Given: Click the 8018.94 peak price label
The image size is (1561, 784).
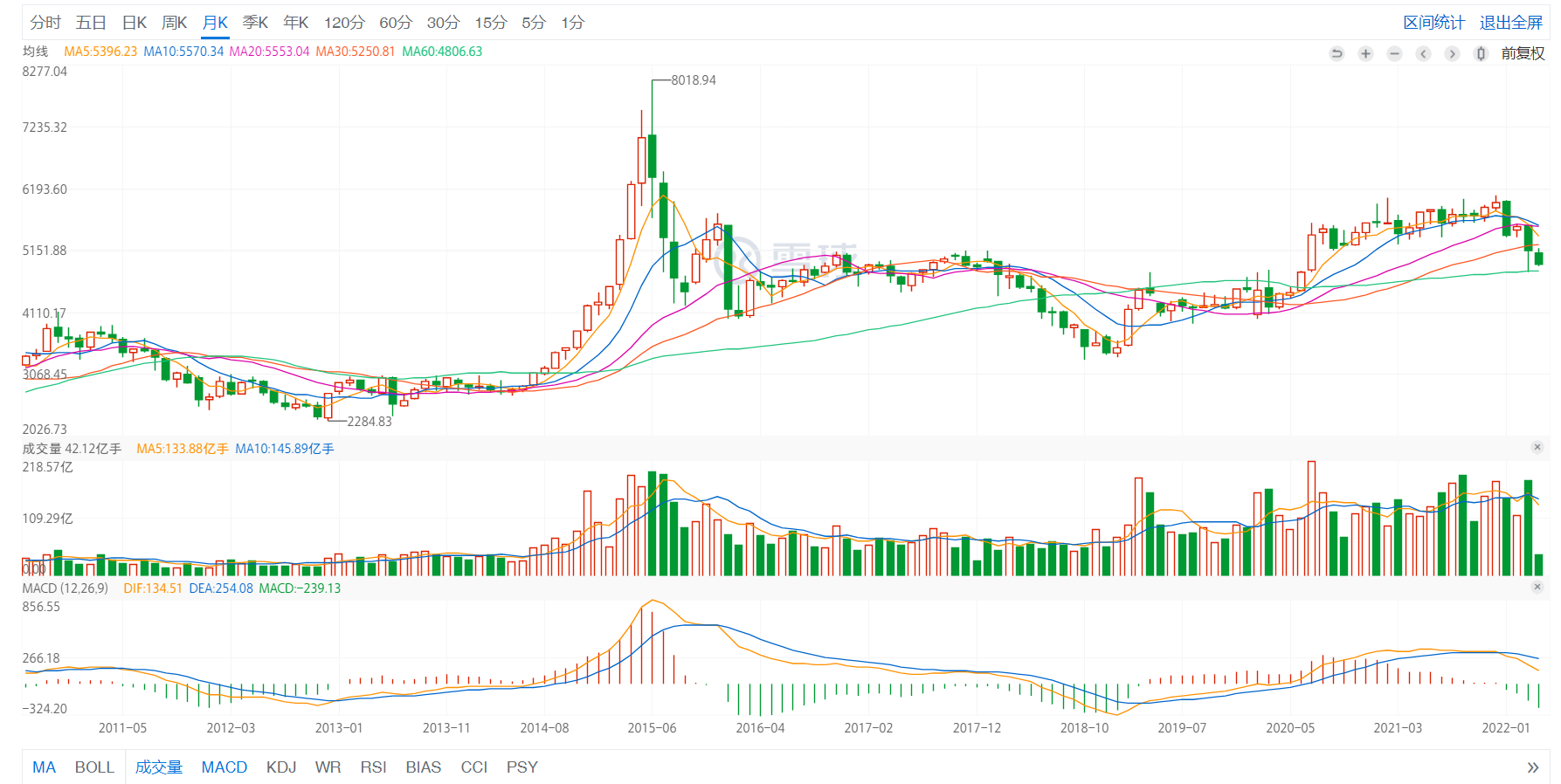Looking at the screenshot, I should [x=694, y=80].
